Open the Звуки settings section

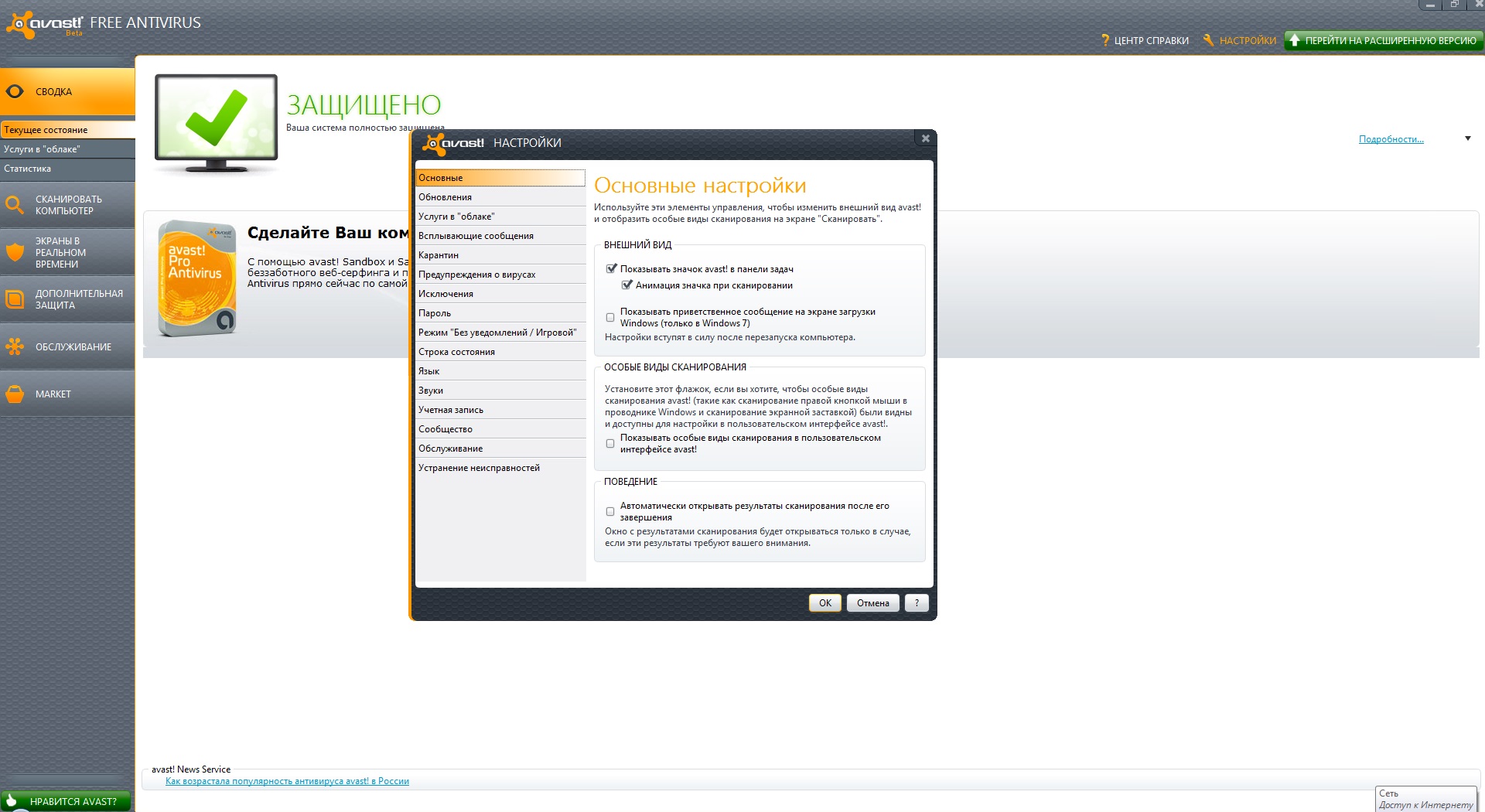point(500,391)
